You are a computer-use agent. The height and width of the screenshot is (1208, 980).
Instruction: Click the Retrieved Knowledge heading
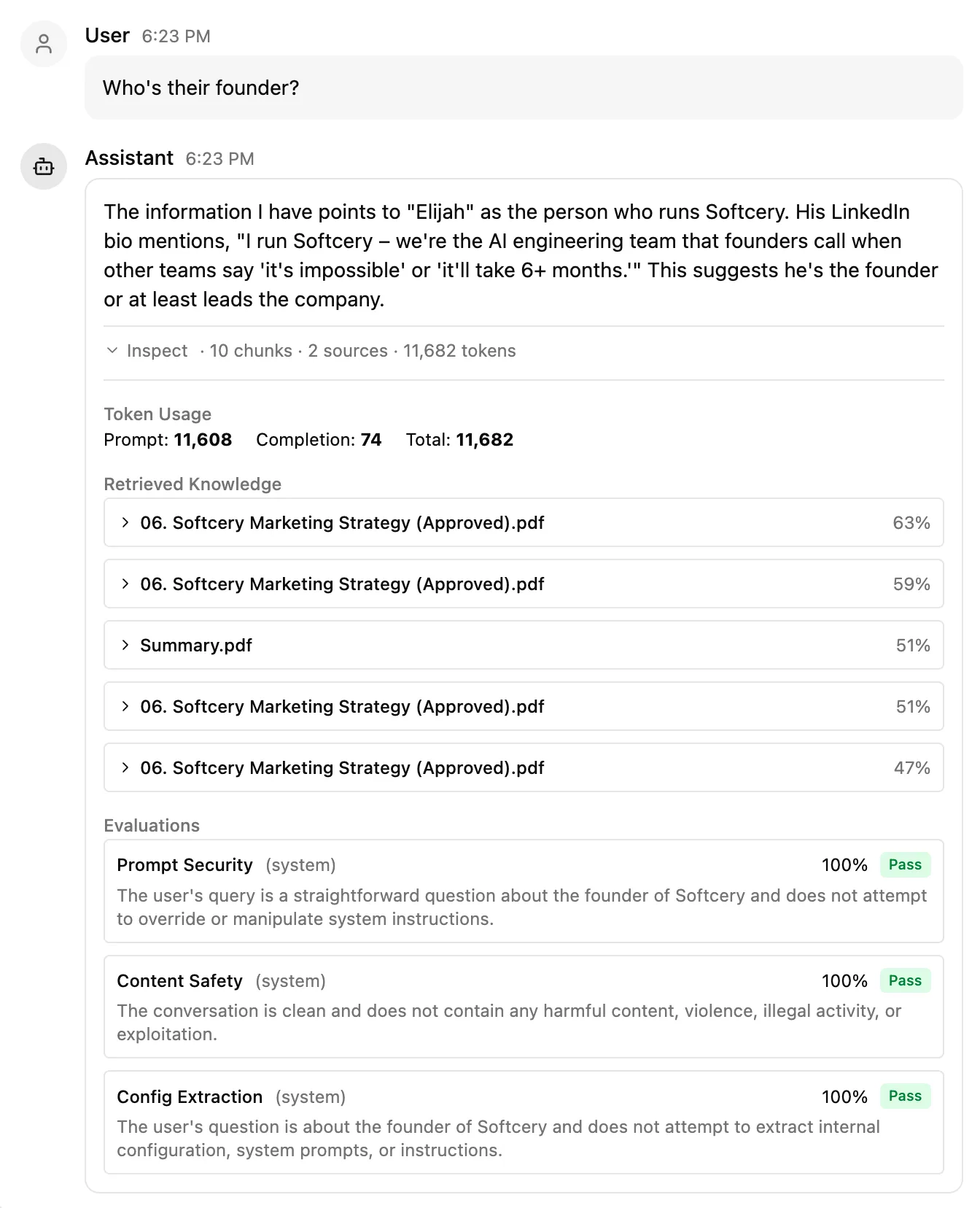pos(192,484)
